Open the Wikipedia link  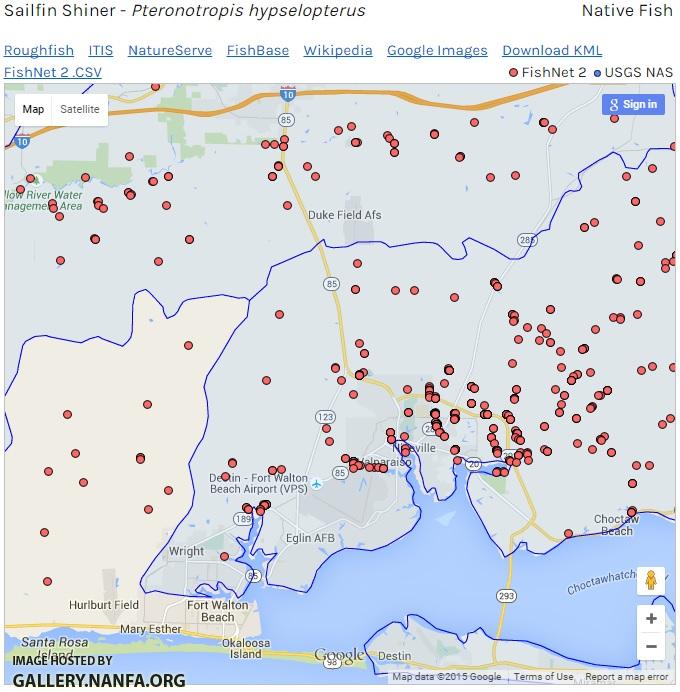tap(338, 50)
